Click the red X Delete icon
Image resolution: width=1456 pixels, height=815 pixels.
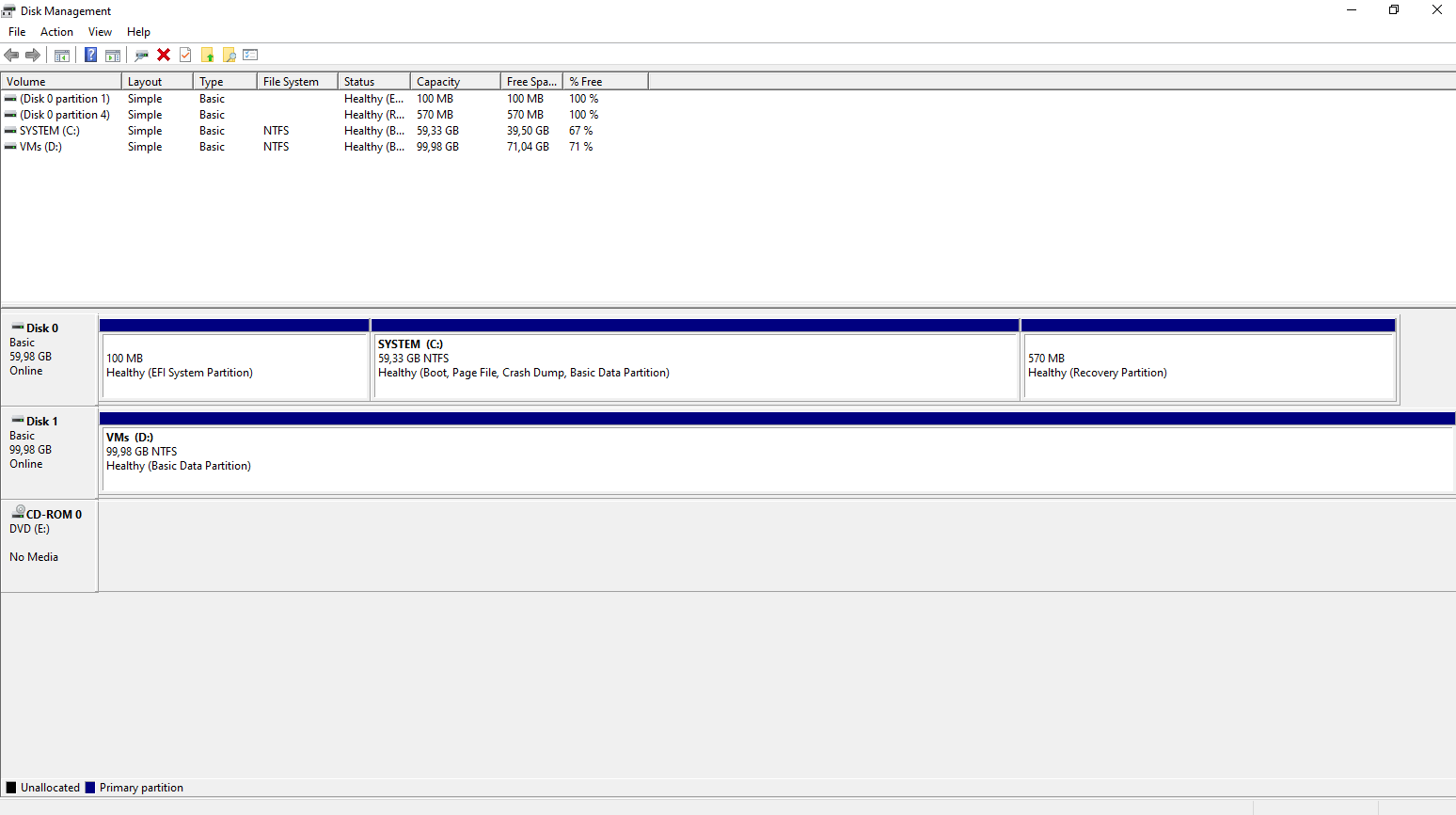coord(164,55)
